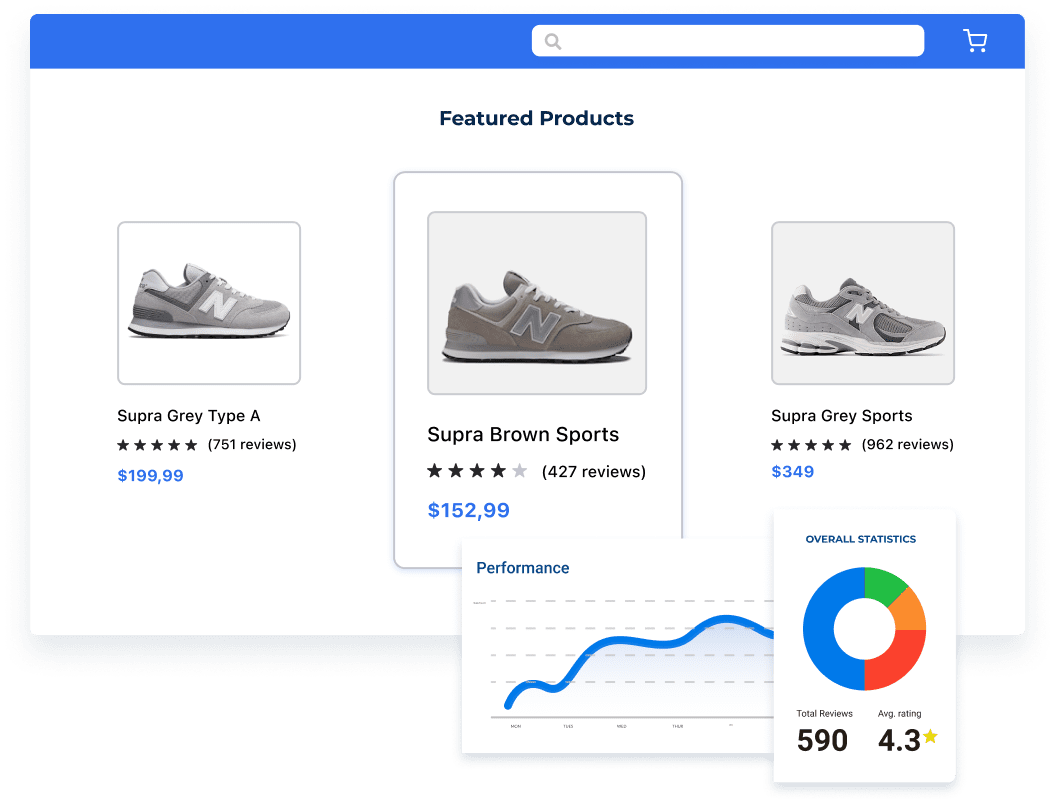Screen dimensions: 1055x801
Task: Click the 590 Total Reviews figure
Action: 821,740
